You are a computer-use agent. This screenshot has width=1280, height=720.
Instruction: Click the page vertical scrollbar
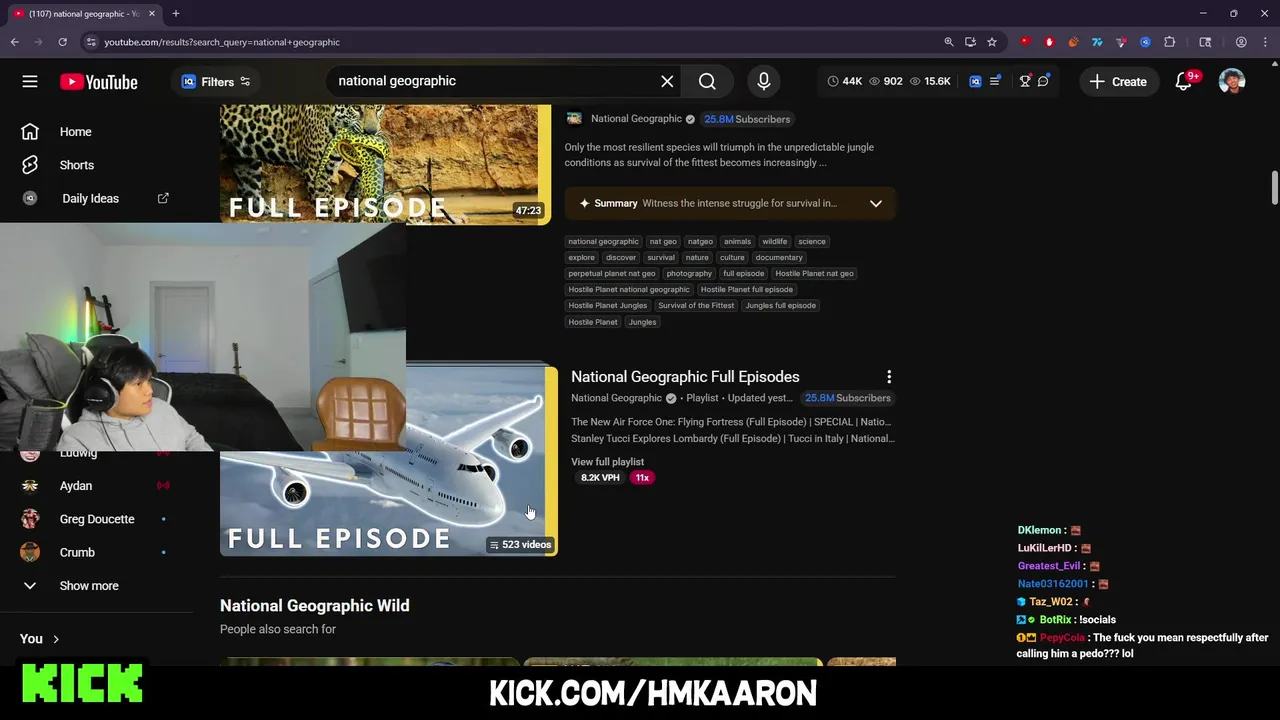pos(1275,187)
